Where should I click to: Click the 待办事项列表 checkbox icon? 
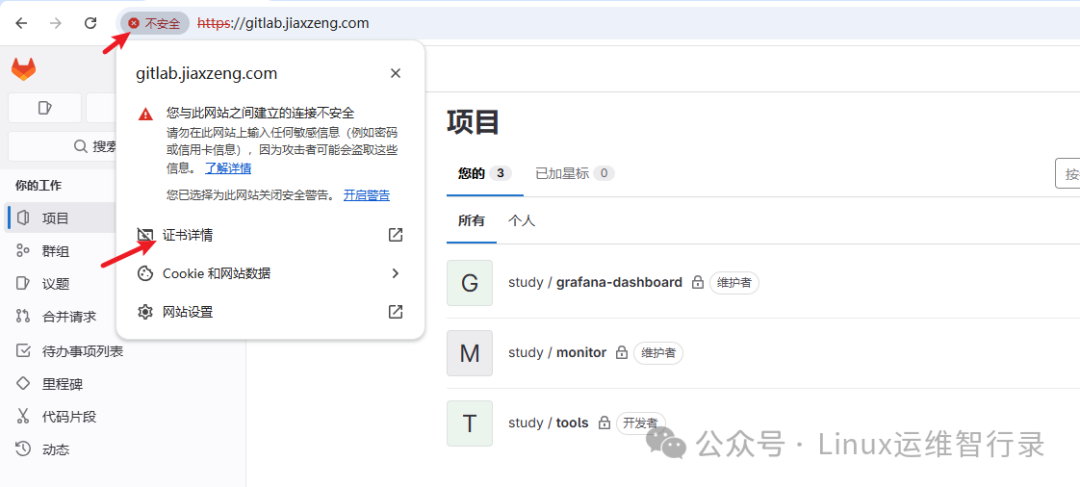click(23, 351)
